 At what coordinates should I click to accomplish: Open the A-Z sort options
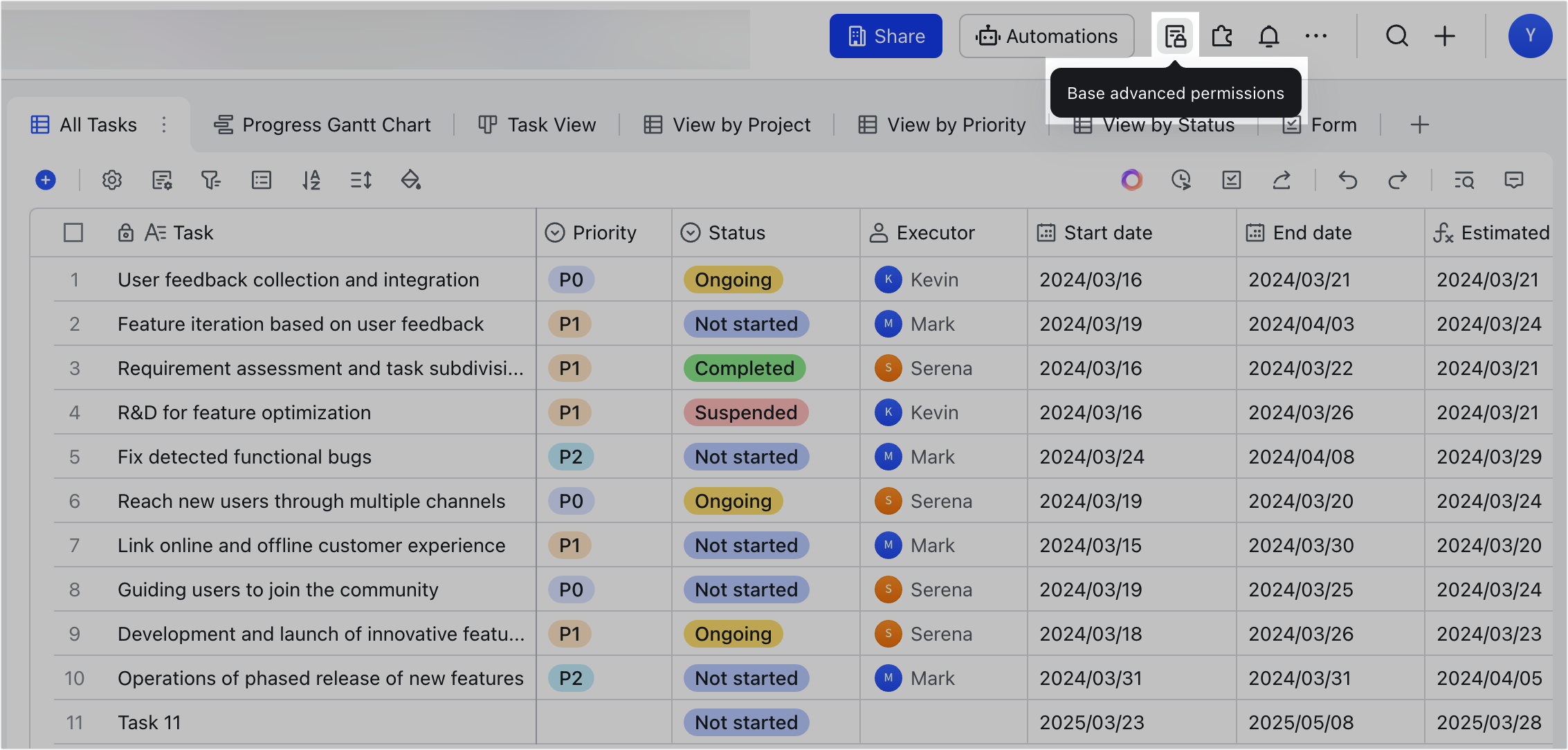click(311, 180)
